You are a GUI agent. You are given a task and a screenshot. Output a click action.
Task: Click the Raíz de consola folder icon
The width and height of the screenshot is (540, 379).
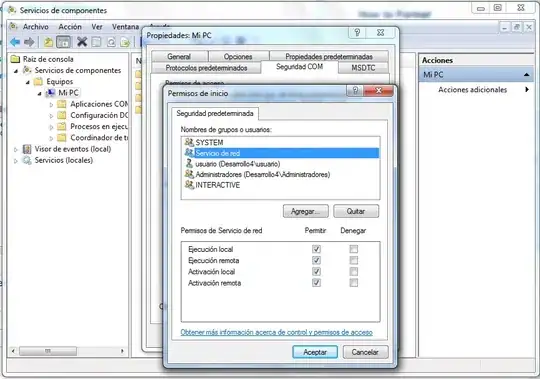pyautogui.click(x=15, y=59)
